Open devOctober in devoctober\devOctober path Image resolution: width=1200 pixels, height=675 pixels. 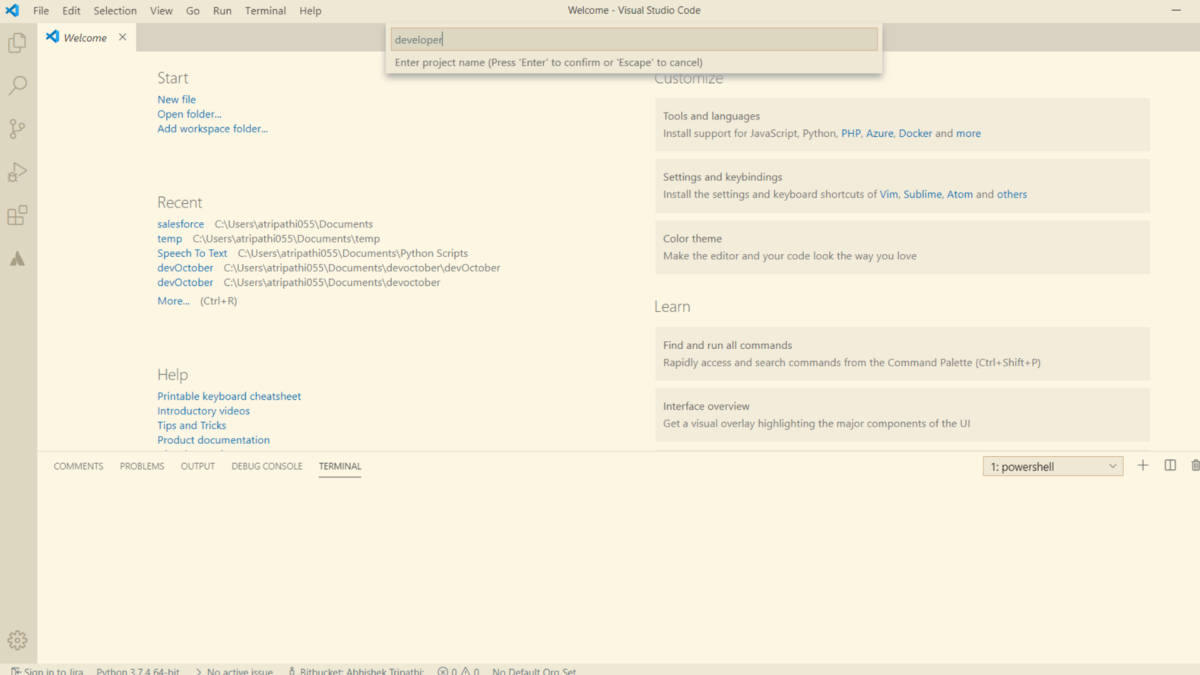pyautogui.click(x=185, y=268)
